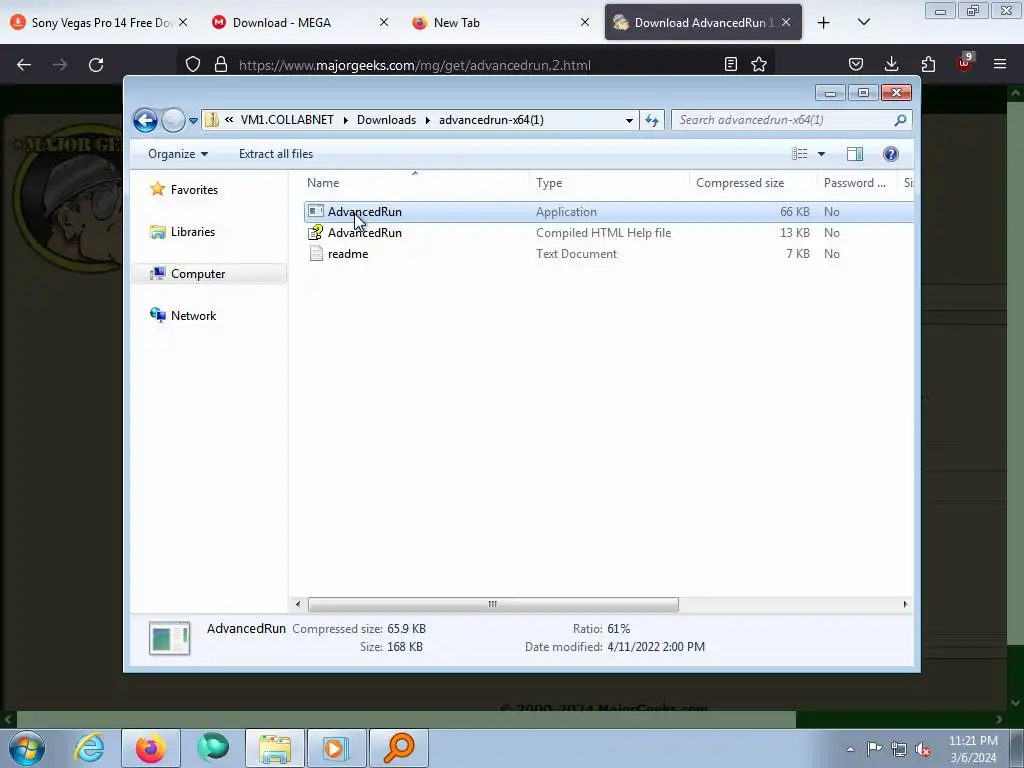The width and height of the screenshot is (1024, 768).
Task: Bookmark this page with star icon
Action: pyautogui.click(x=759, y=65)
